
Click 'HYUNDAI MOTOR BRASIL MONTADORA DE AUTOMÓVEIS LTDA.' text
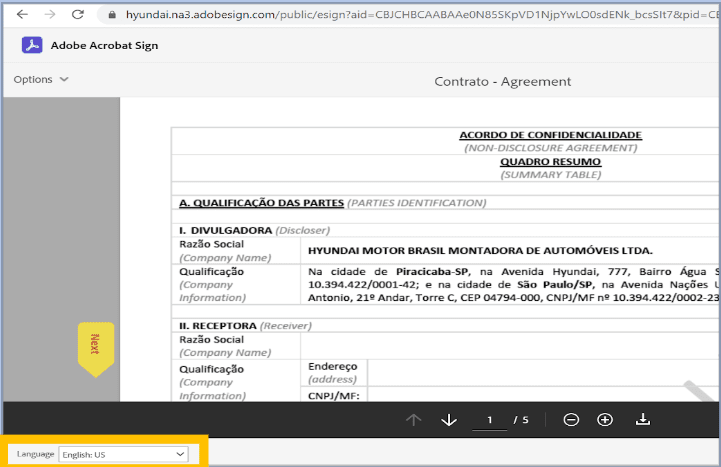pyautogui.click(x=481, y=251)
